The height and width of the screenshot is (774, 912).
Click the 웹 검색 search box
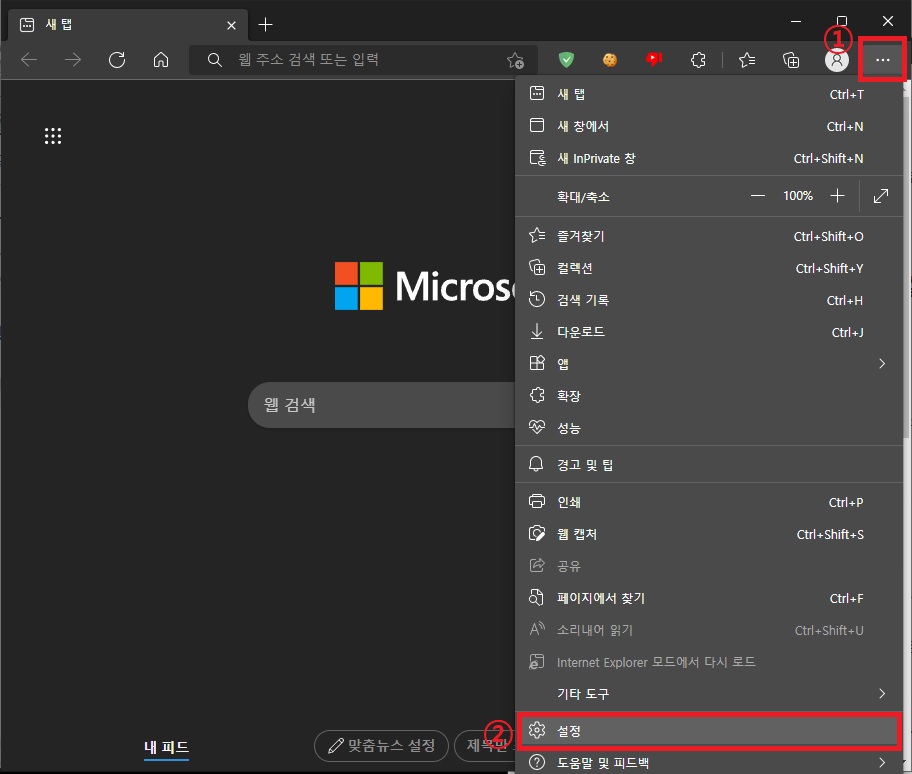[x=382, y=405]
